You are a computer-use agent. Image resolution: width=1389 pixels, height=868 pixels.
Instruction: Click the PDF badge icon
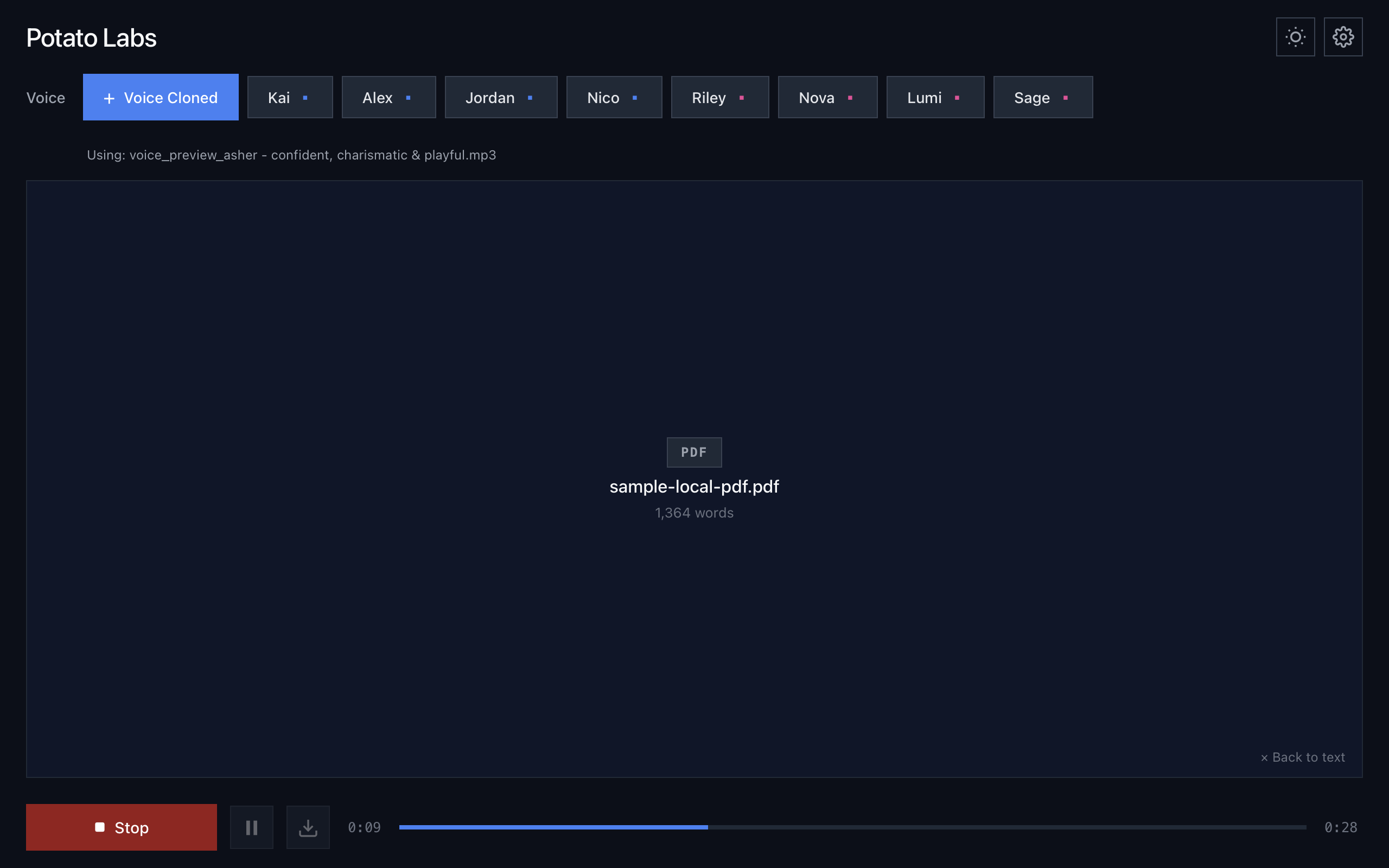click(693, 452)
